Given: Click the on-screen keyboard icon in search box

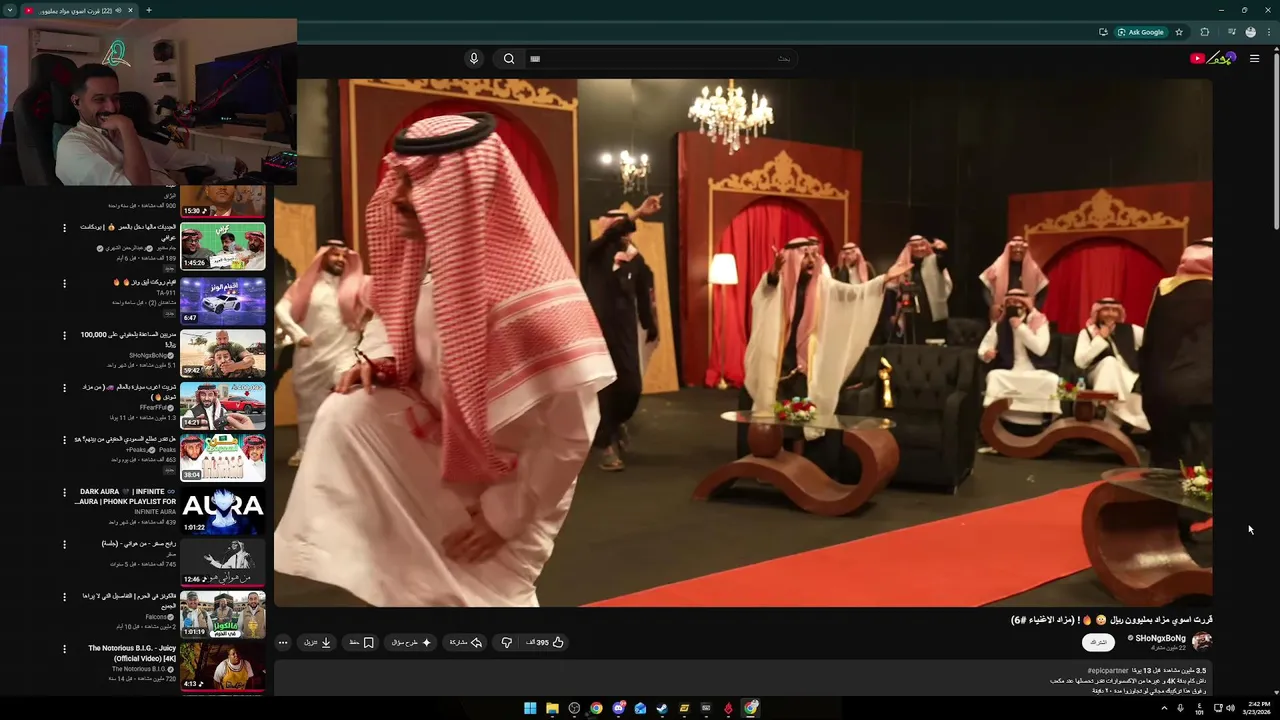Looking at the screenshot, I should (535, 59).
